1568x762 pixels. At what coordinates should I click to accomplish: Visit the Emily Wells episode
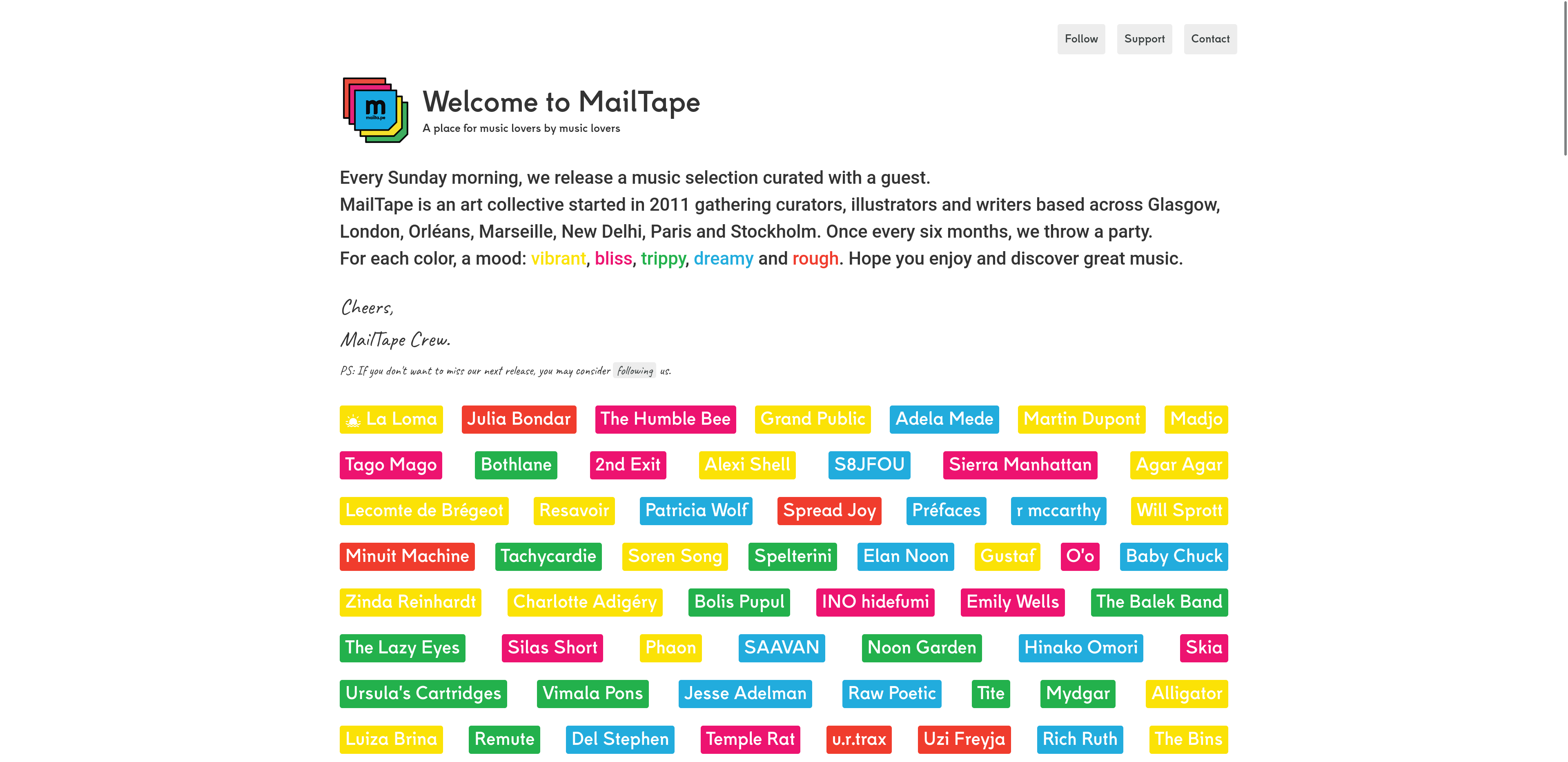click(1012, 602)
